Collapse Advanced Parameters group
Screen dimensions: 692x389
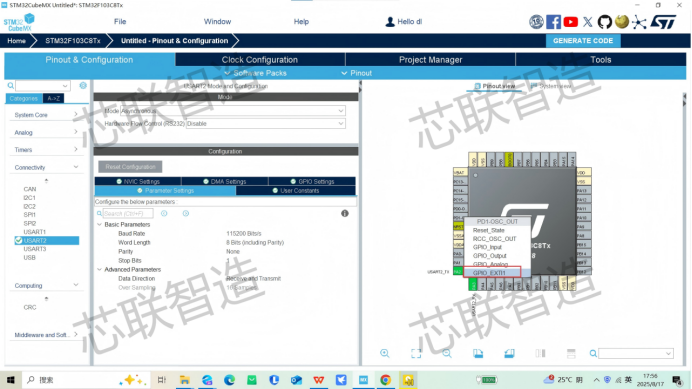click(x=99, y=269)
